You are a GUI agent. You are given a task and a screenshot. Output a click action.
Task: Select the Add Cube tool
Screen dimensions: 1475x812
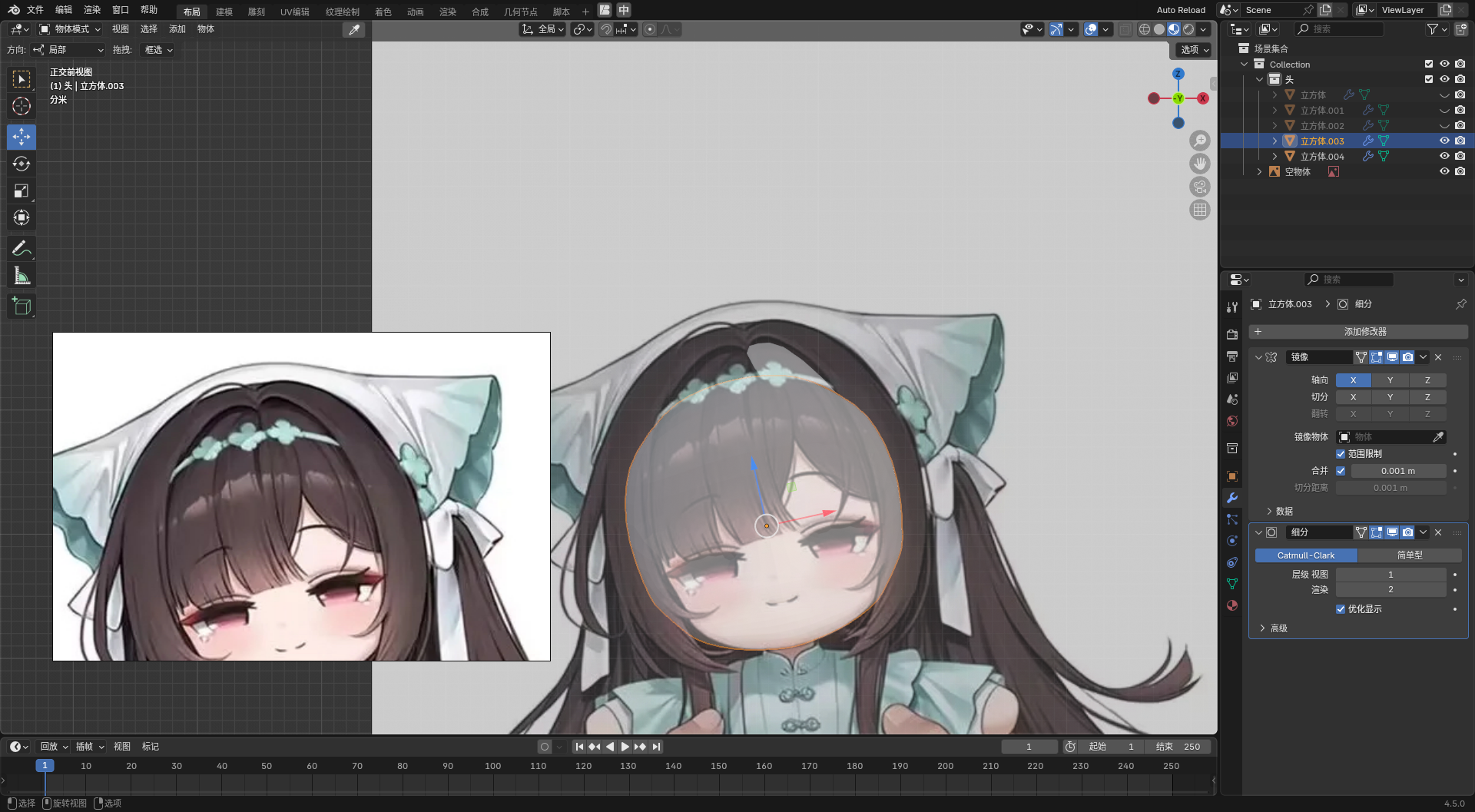pos(22,307)
